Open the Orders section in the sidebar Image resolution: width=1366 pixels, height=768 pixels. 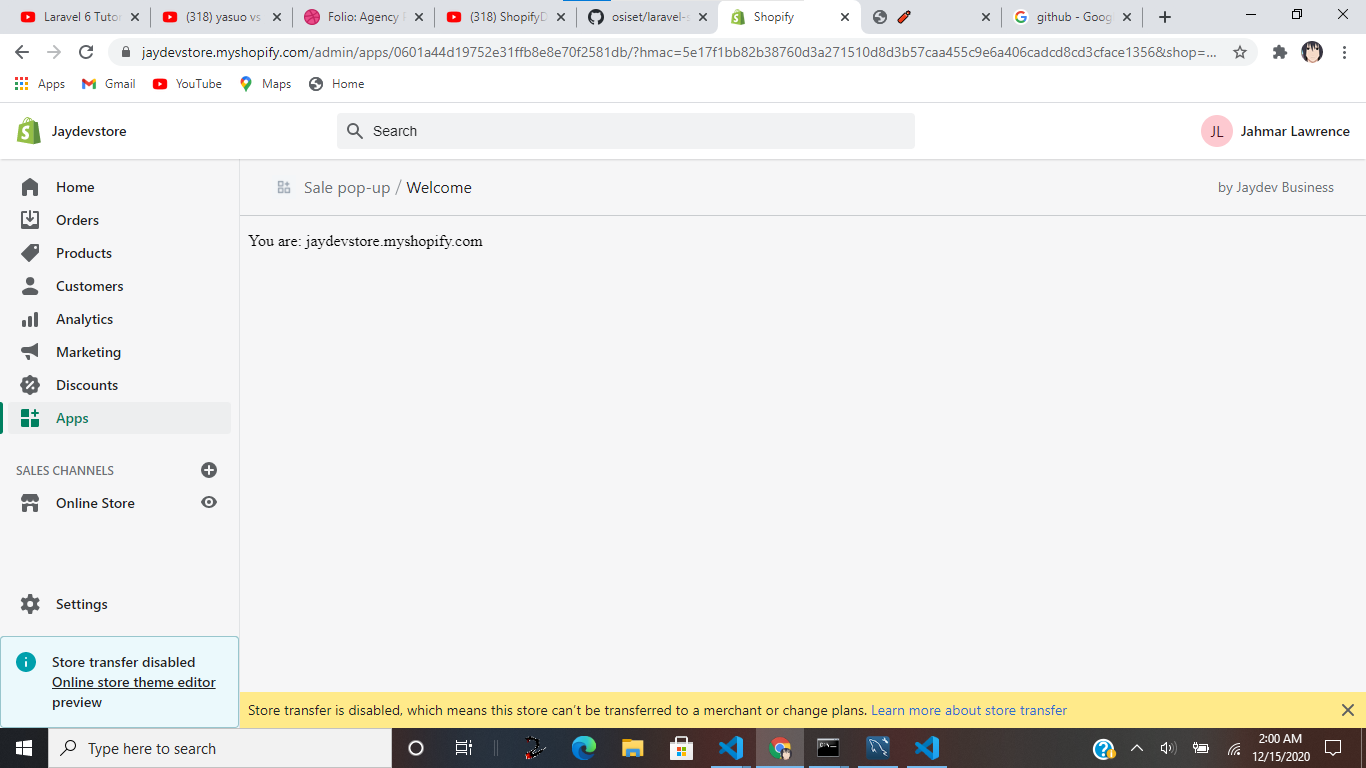coord(75,219)
